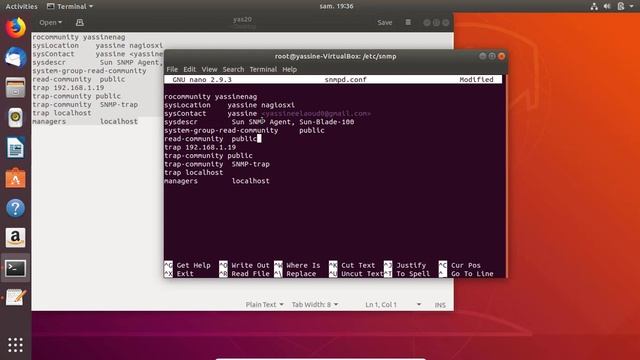Viewport: 640px width, 360px height.
Task: Open the Tab Width dropdown in gedit
Action: [x=314, y=304]
